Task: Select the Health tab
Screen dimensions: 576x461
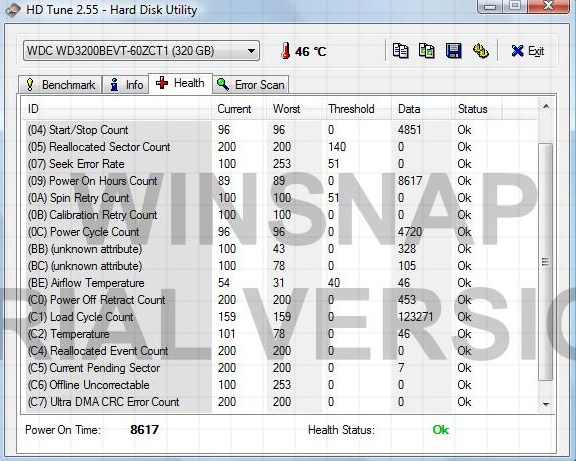Action: [x=180, y=83]
